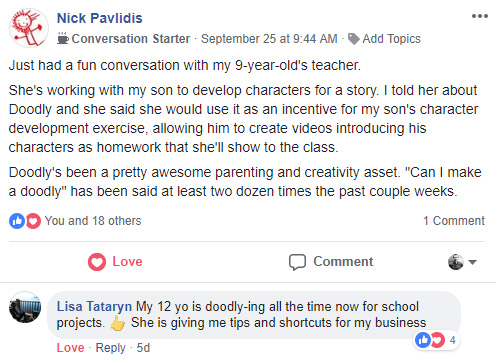Open the You and 18 others list

tap(93, 221)
